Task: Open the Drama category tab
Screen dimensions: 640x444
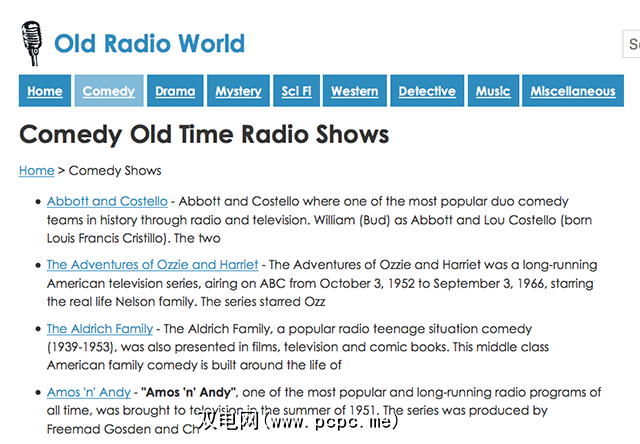Action: point(175,91)
